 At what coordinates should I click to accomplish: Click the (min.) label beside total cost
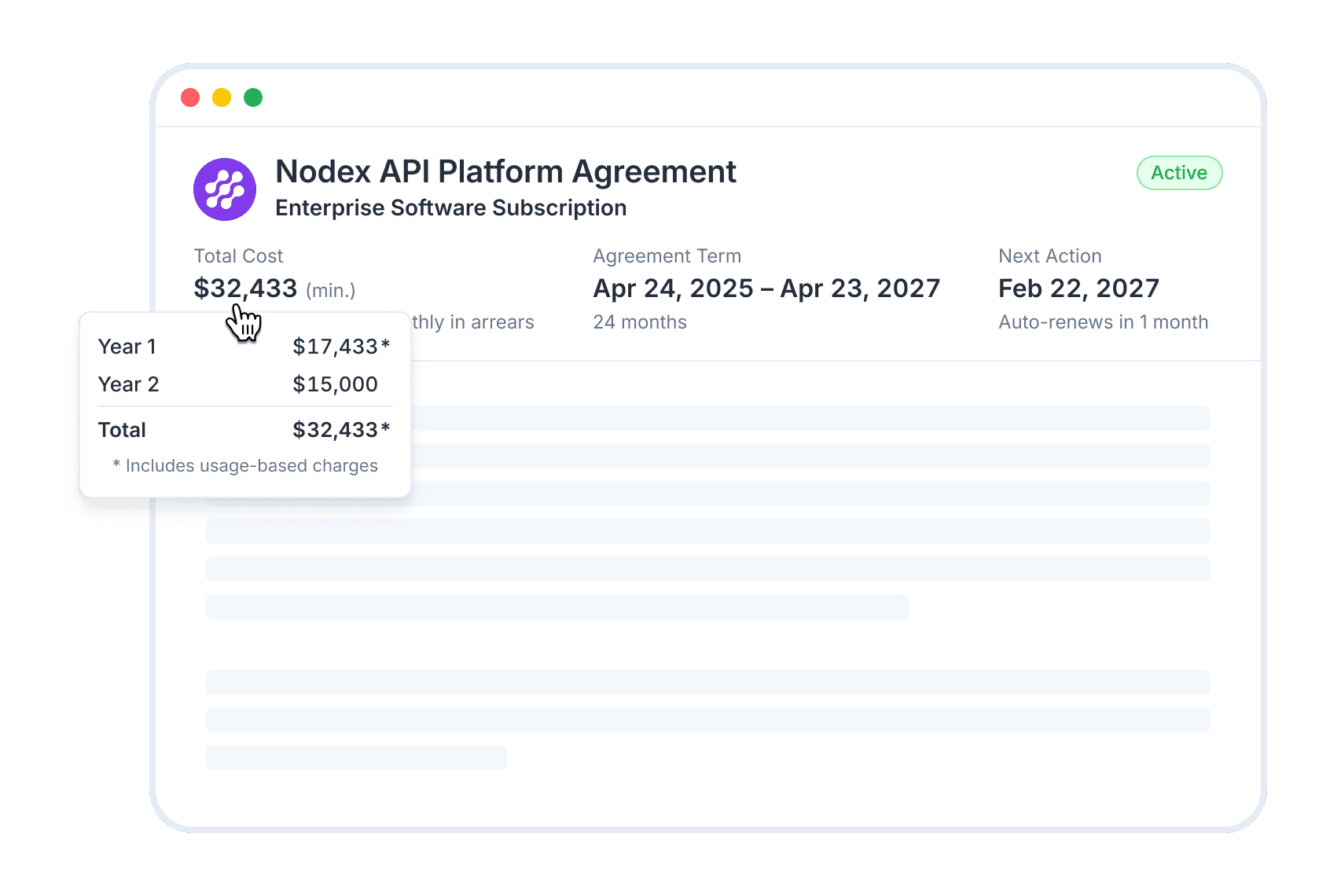(x=331, y=291)
